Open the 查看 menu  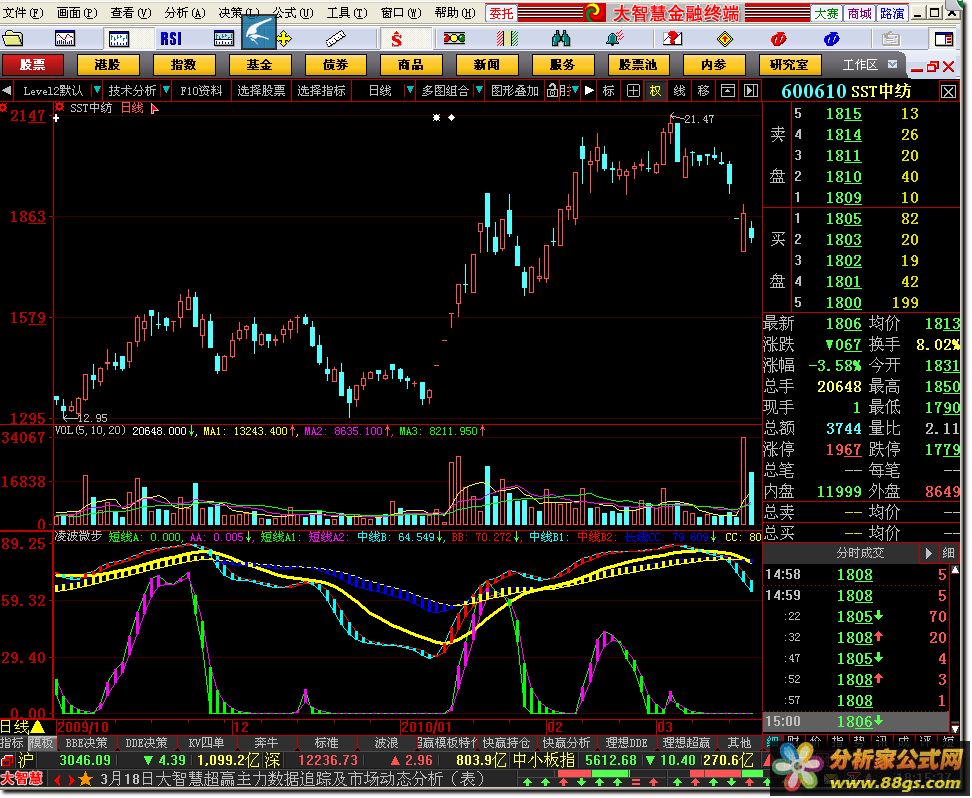[131, 12]
